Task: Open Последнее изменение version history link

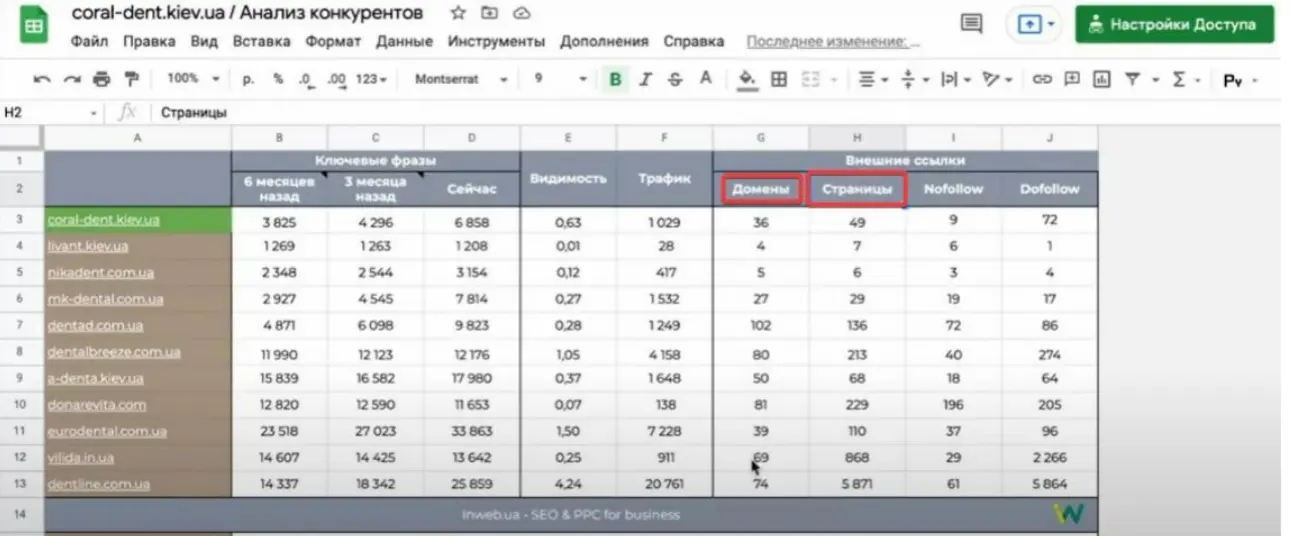Action: click(x=833, y=42)
